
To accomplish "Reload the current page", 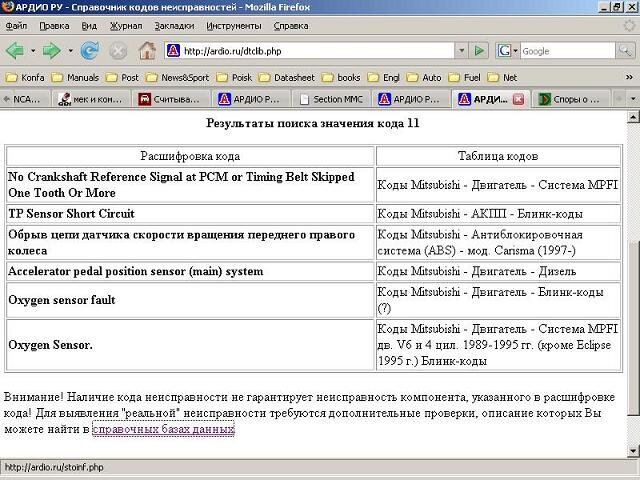I will [x=89, y=50].
